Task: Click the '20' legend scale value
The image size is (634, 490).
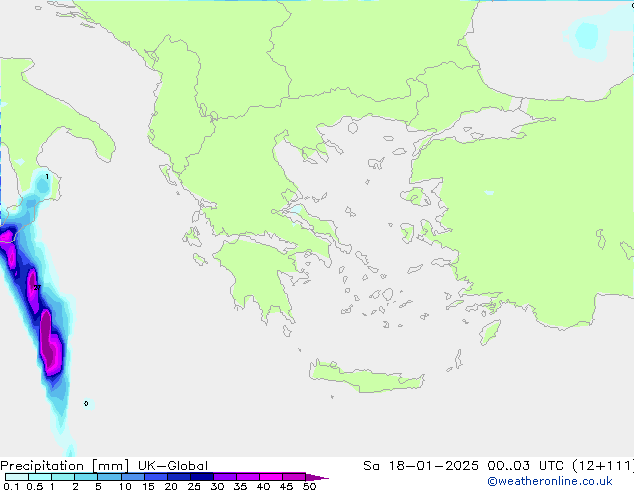Action: point(171,486)
